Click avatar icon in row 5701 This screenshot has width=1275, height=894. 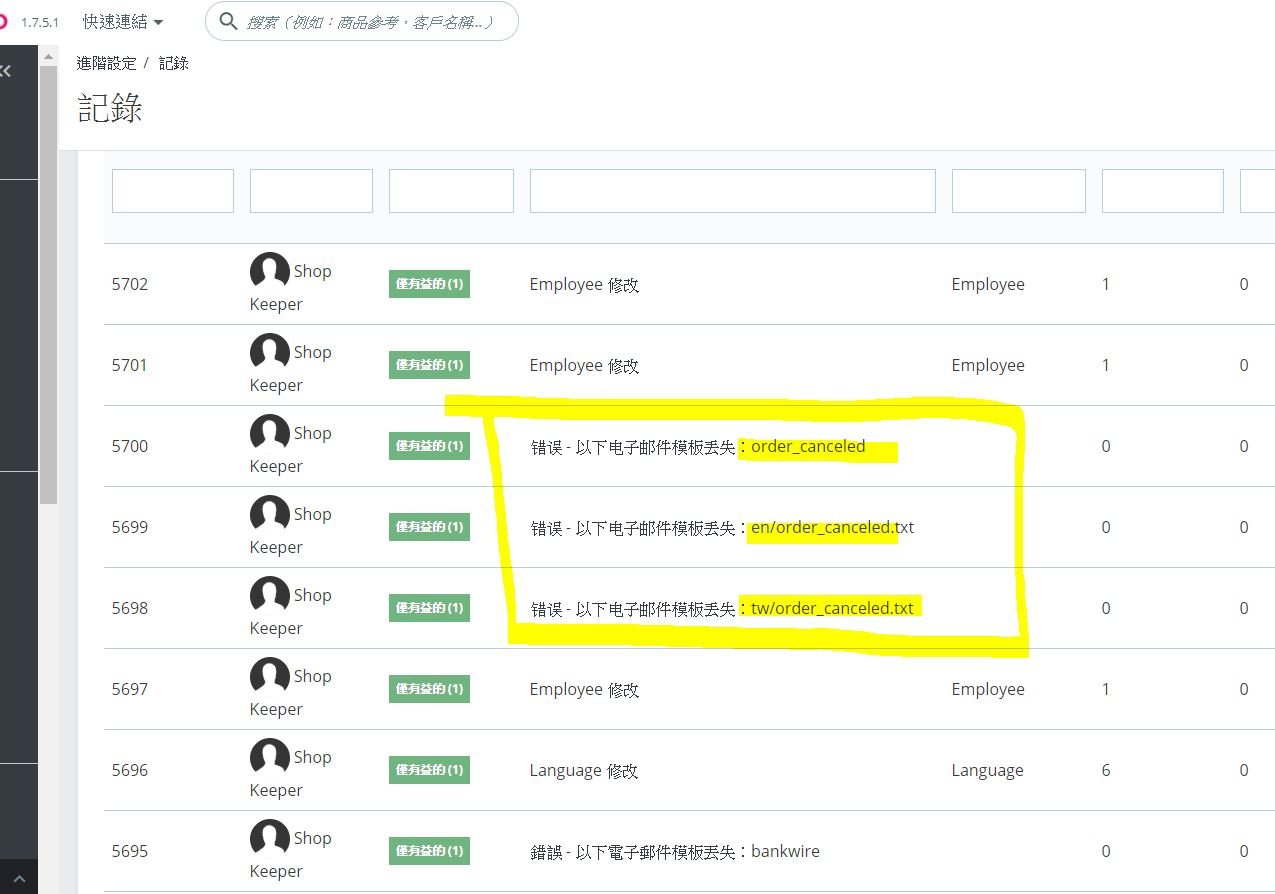(270, 352)
